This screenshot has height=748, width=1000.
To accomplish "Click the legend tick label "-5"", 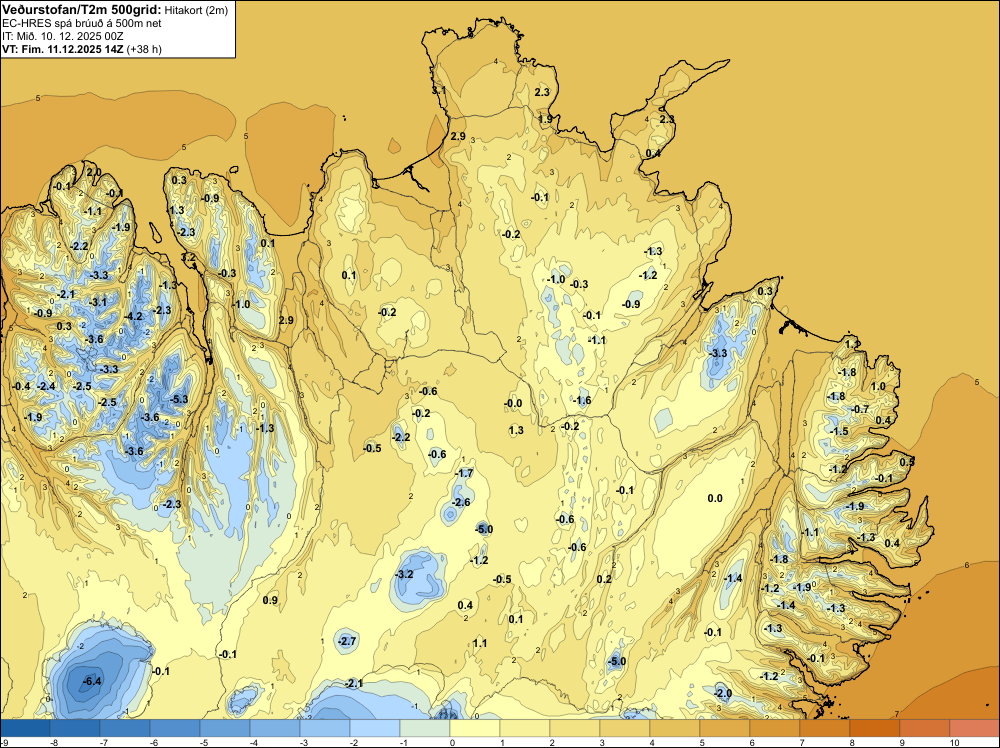I will tap(203, 743).
